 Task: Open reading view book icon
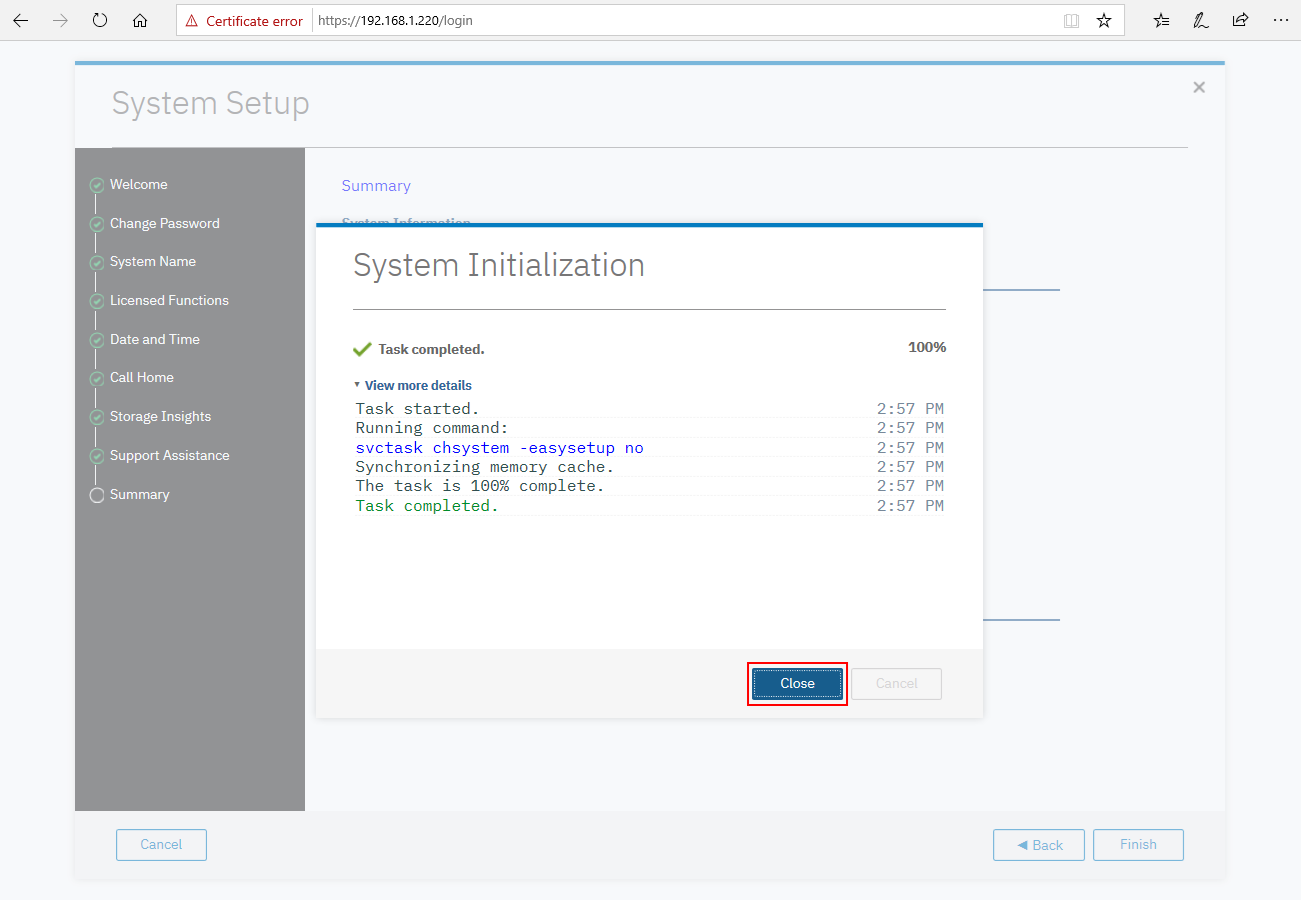click(1071, 20)
